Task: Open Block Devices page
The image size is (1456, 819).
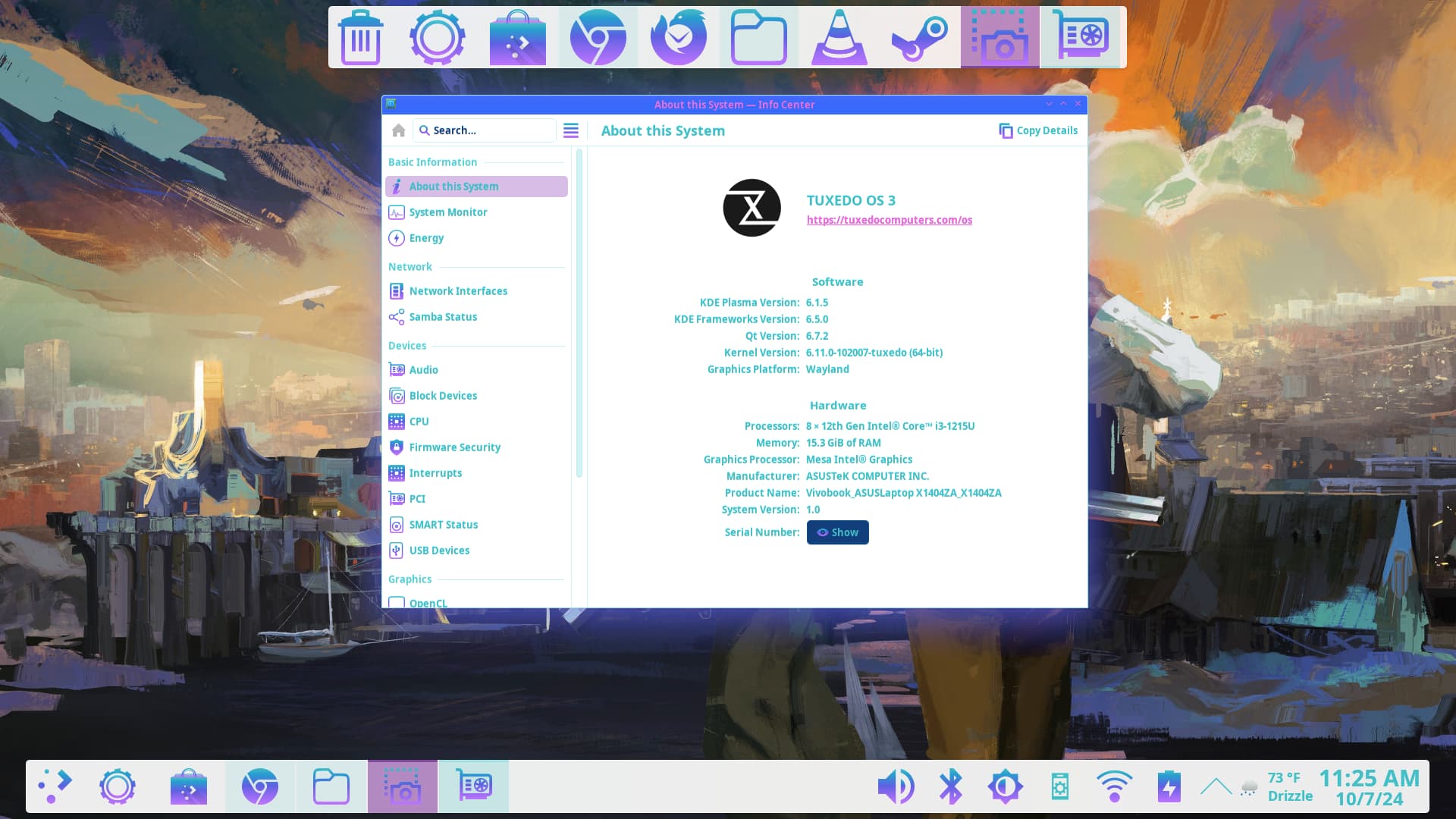Action: pos(476,396)
